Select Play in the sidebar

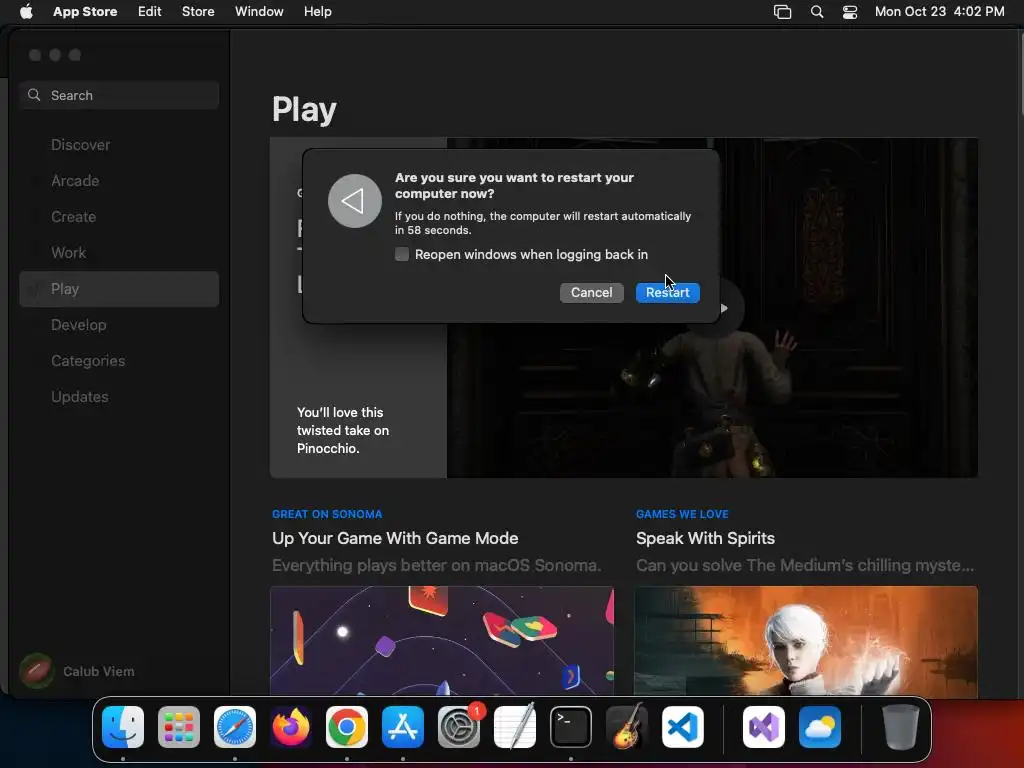coord(119,289)
